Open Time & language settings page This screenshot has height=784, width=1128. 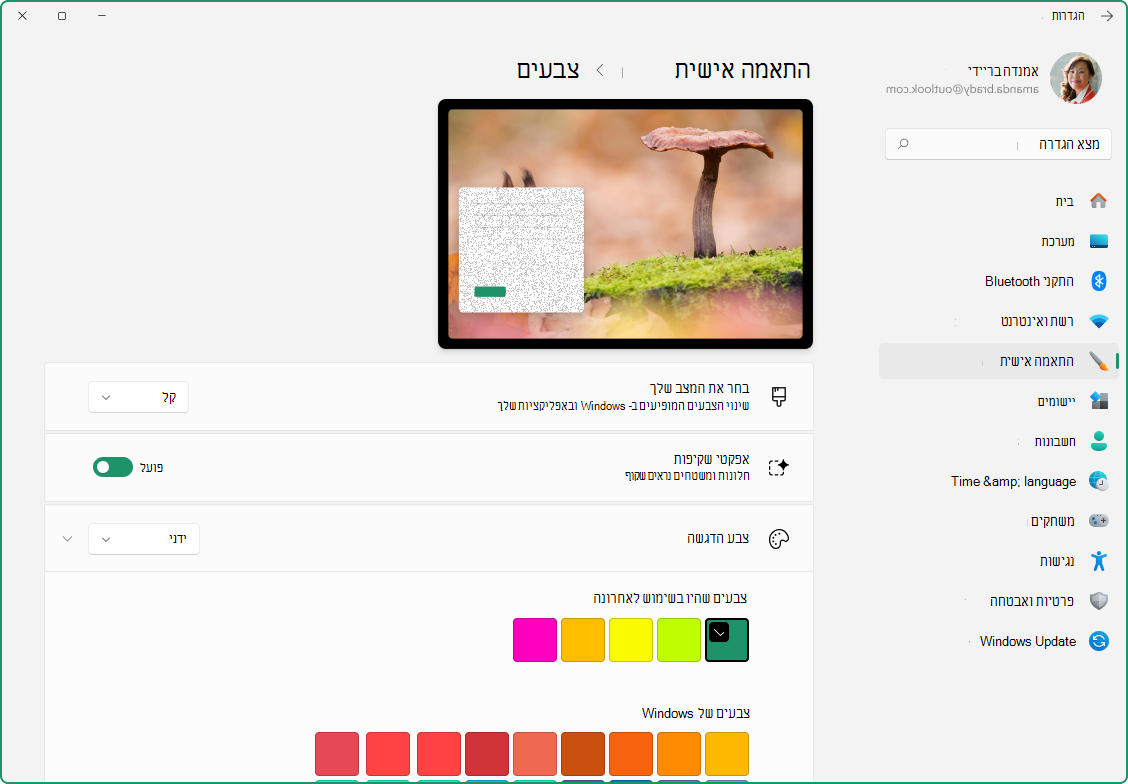pyautogui.click(x=999, y=481)
